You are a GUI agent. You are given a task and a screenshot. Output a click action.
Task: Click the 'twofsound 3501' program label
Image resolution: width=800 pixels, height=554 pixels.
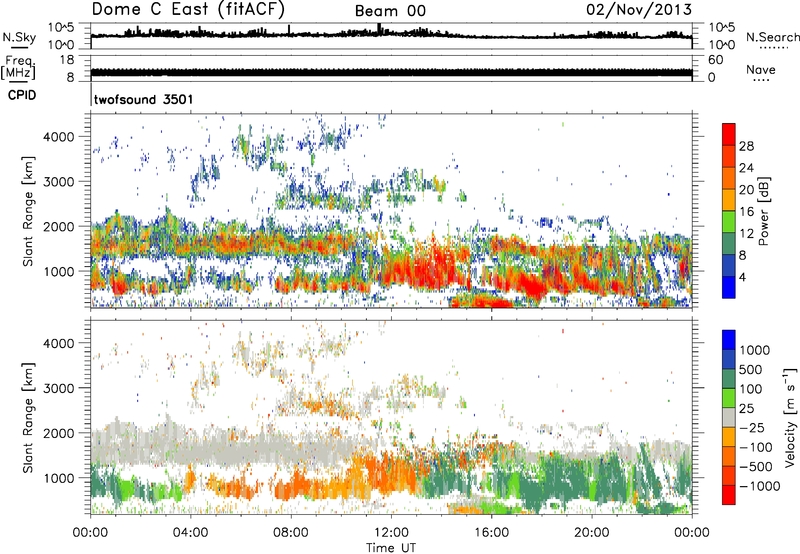[x=143, y=99]
